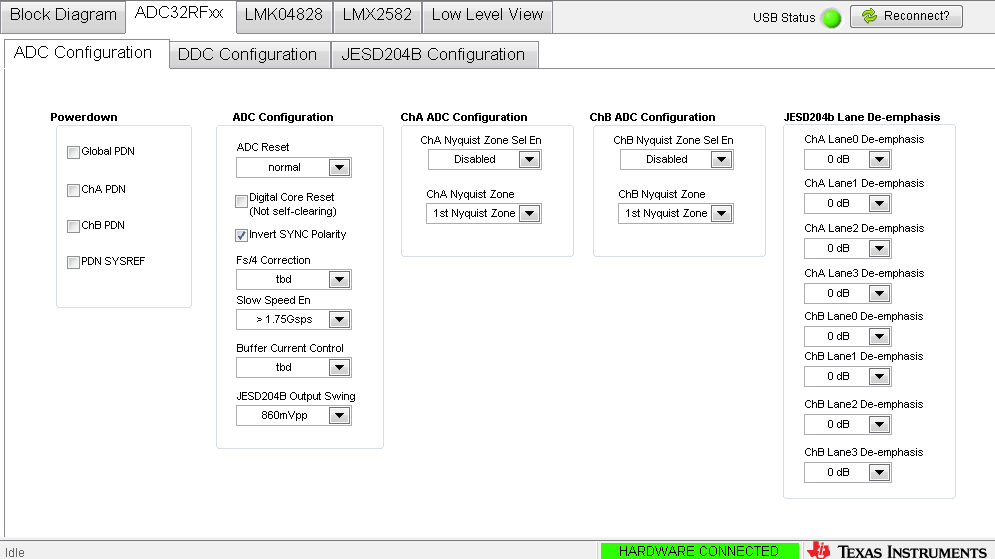Expand ChA Nyquist Zone Sel En dropdown
Image resolution: width=995 pixels, height=559 pixels.
[529, 159]
